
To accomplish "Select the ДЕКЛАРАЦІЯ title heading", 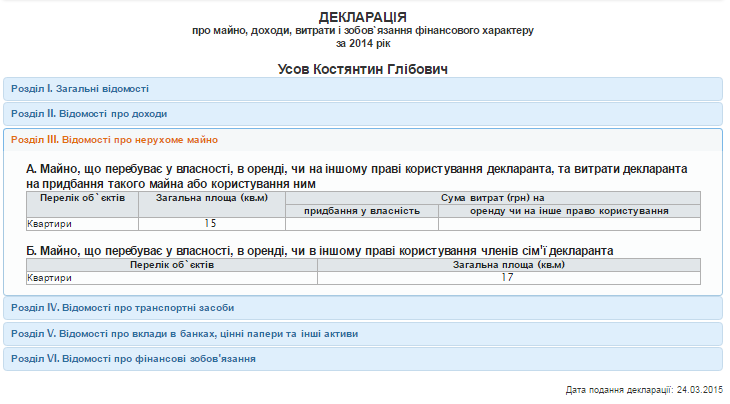I will [x=363, y=17].
